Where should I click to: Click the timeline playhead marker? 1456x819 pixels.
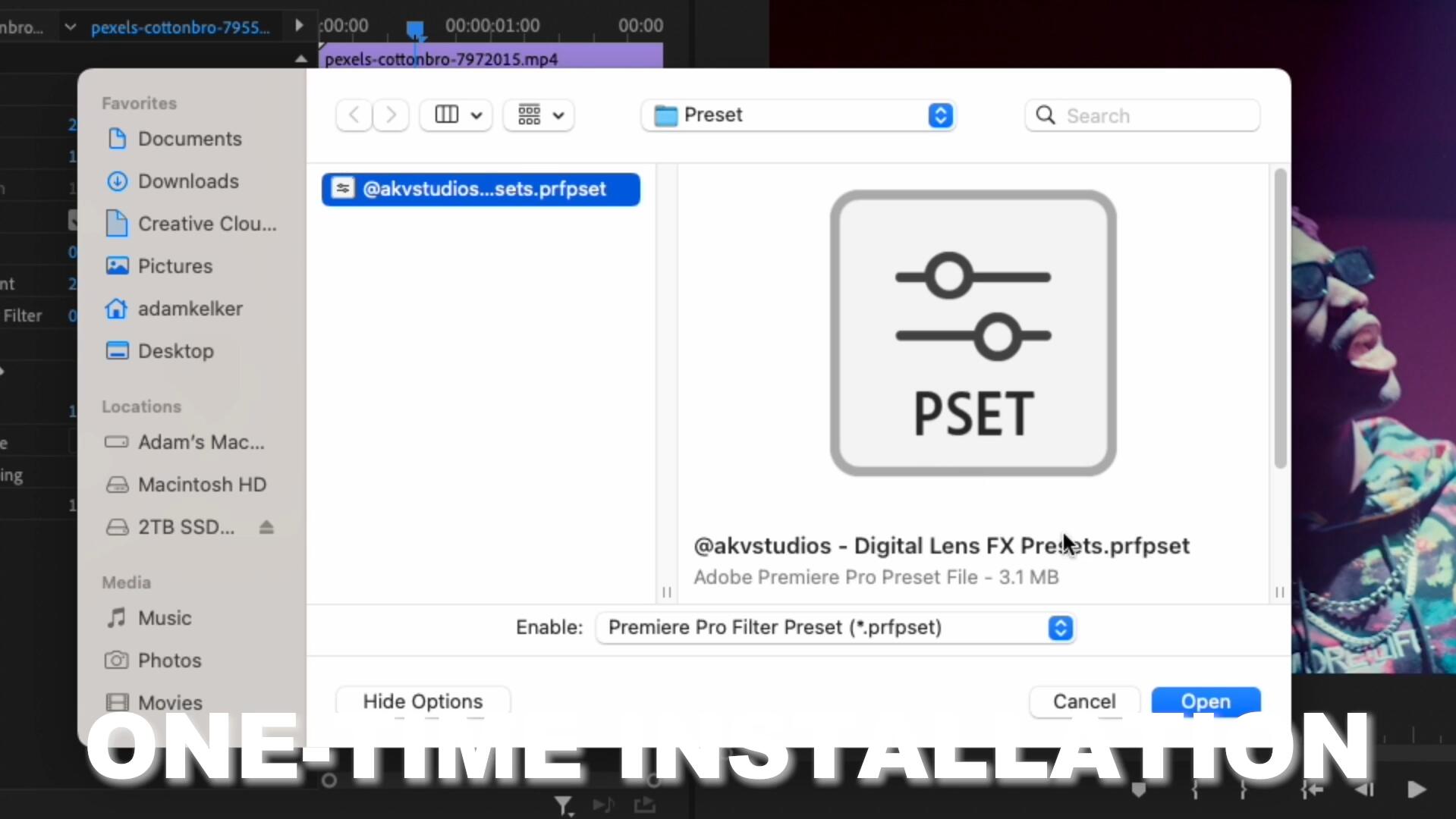(x=415, y=30)
